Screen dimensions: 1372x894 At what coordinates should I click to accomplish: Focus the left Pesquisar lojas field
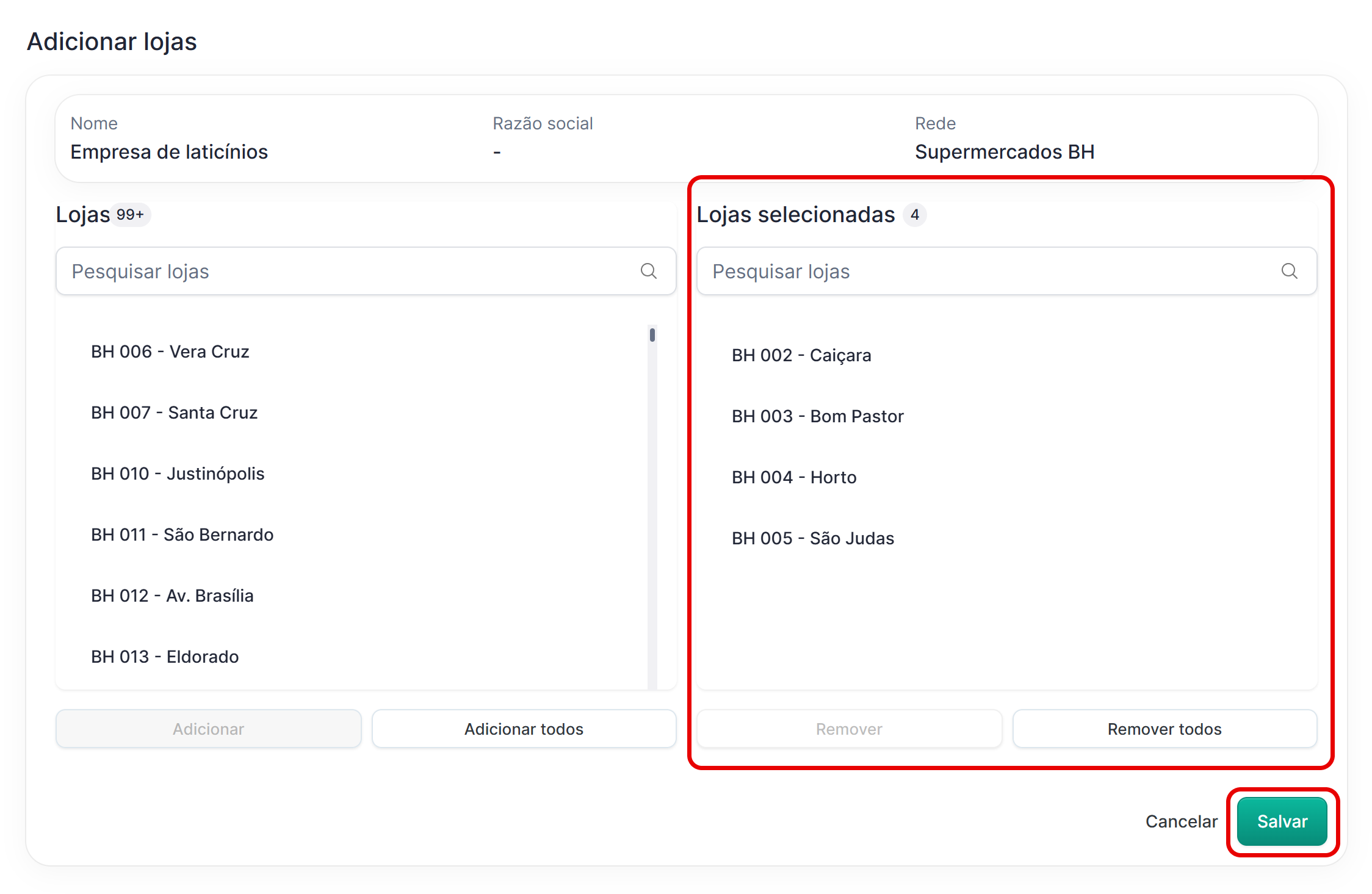click(348, 271)
